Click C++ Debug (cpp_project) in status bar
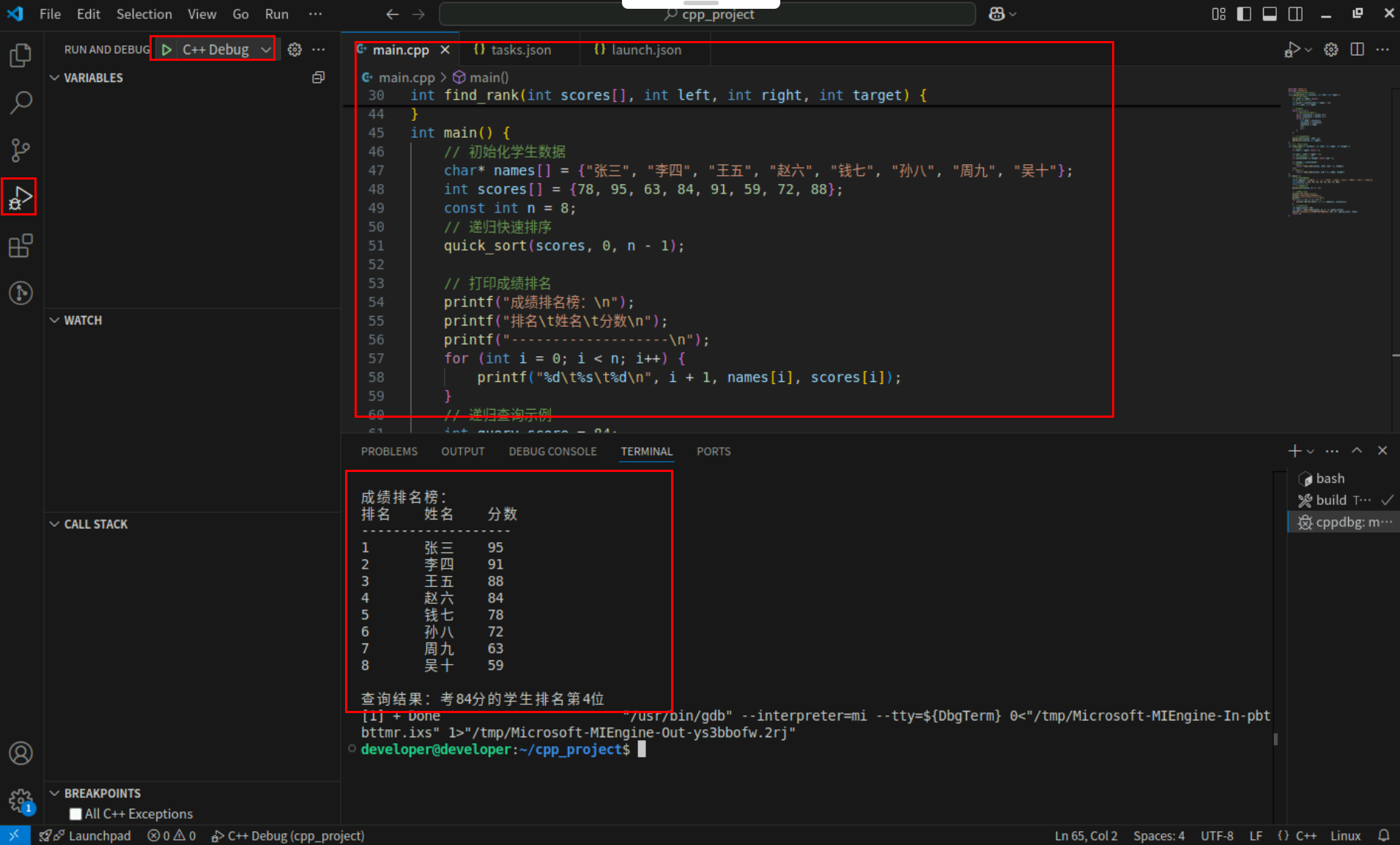This screenshot has height=845, width=1400. click(x=288, y=835)
